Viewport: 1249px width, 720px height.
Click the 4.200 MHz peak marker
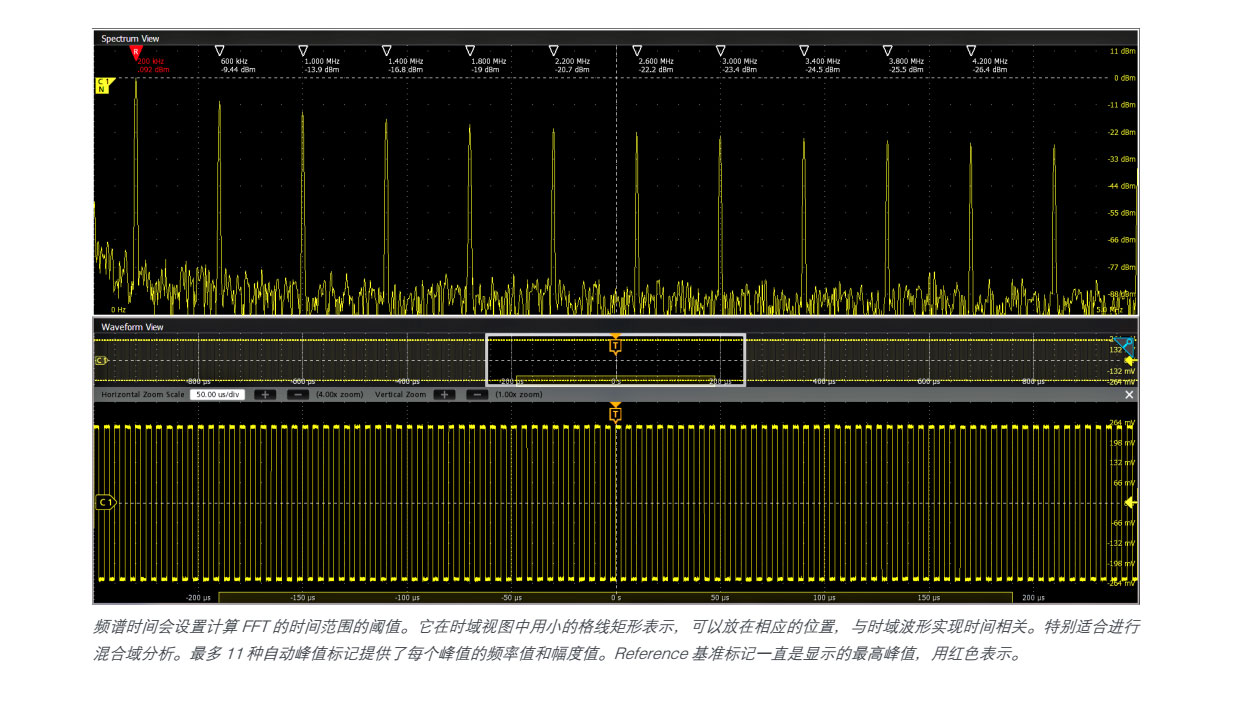pos(970,50)
